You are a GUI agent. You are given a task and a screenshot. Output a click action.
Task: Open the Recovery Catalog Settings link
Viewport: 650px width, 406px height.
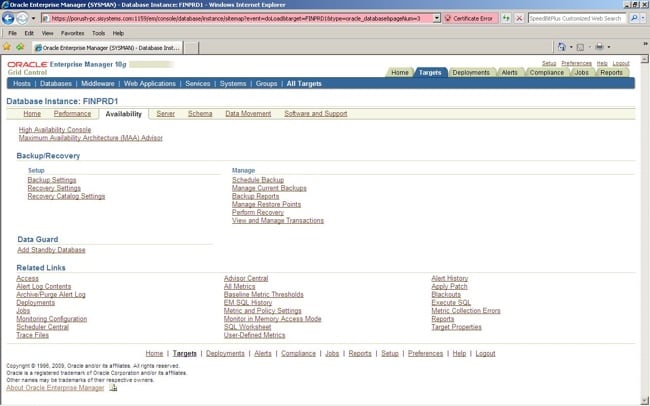tap(66, 197)
